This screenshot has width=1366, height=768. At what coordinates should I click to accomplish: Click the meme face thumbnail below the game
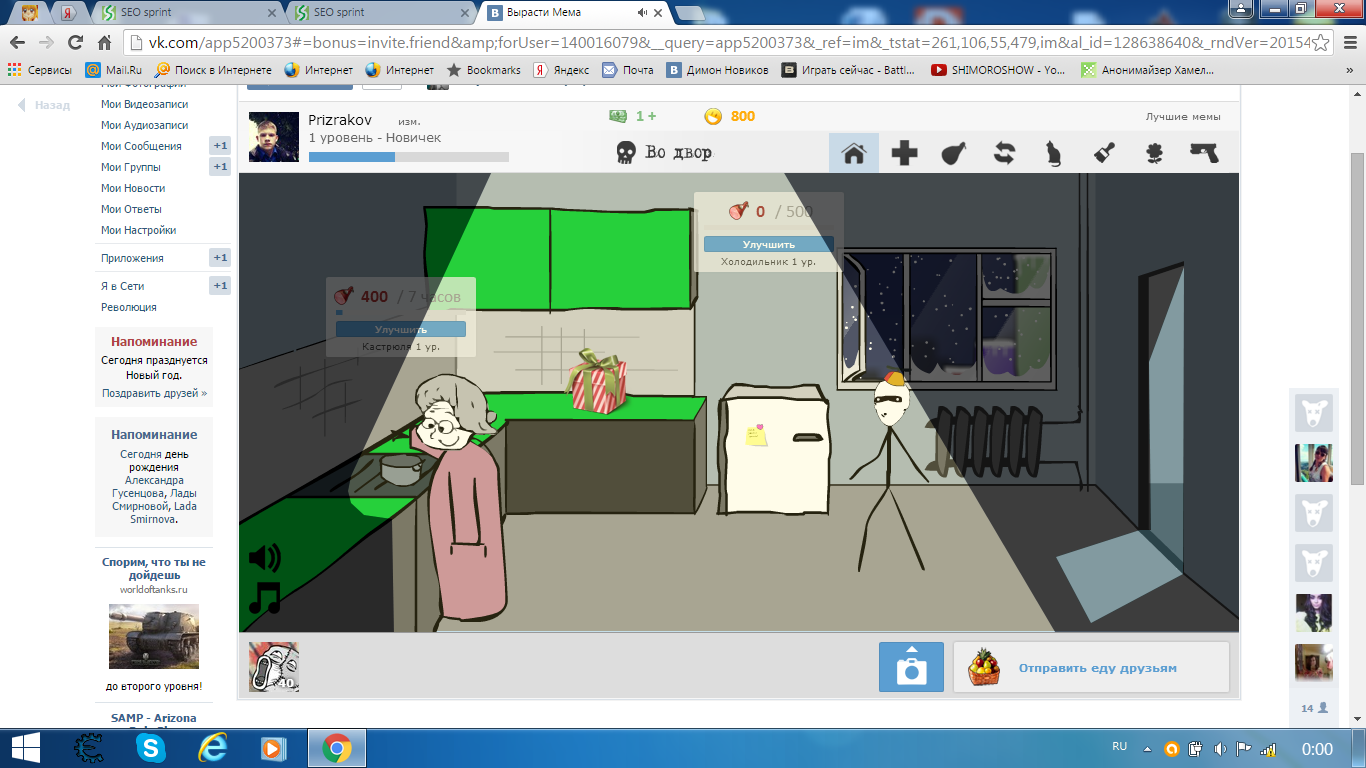[x=273, y=667]
